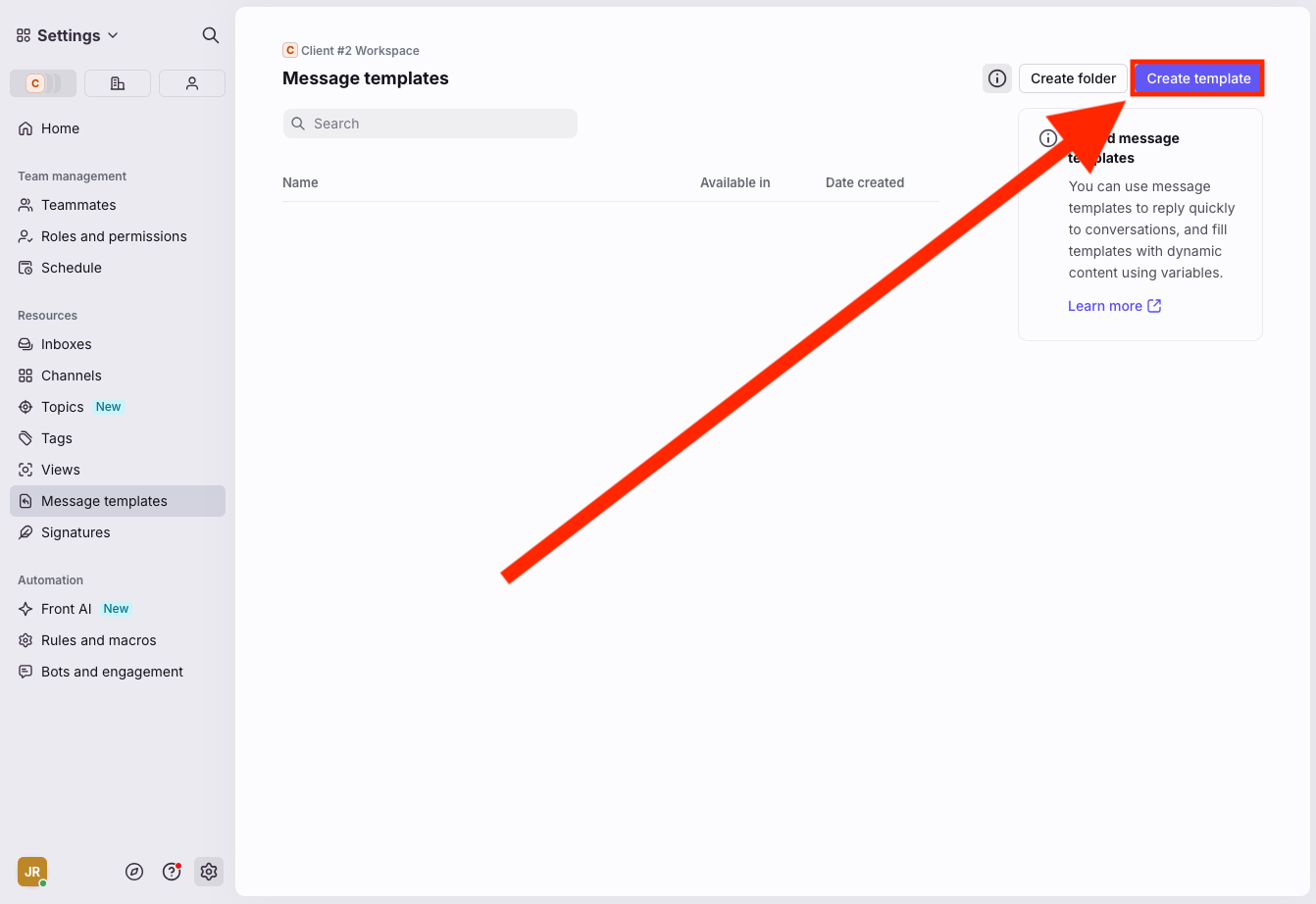Open the Settings dropdown menu

pyautogui.click(x=68, y=35)
